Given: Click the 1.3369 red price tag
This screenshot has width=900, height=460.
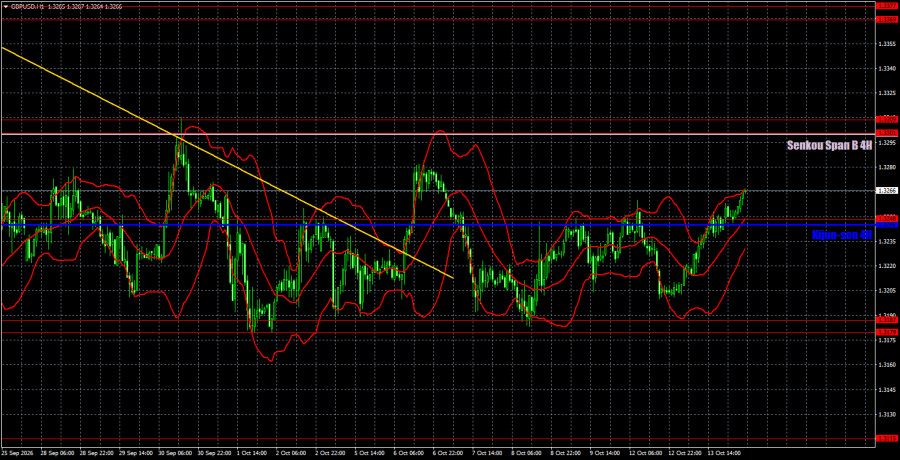Looking at the screenshot, I should 887,19.
